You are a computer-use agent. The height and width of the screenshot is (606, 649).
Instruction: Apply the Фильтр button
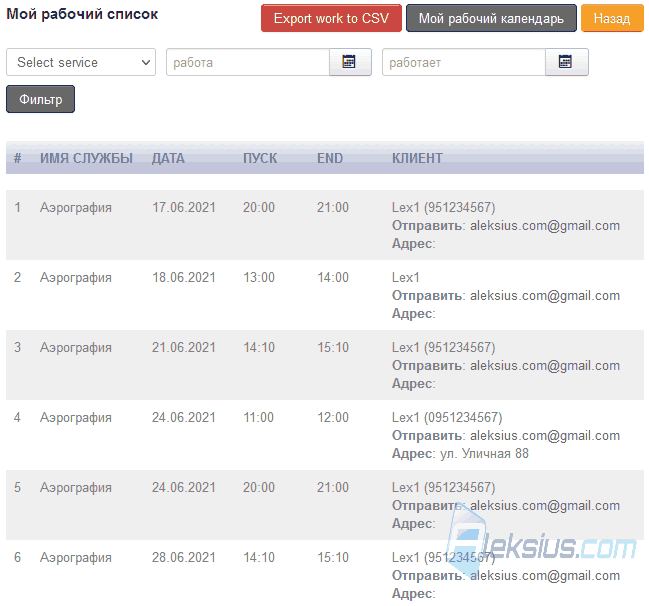[41, 99]
